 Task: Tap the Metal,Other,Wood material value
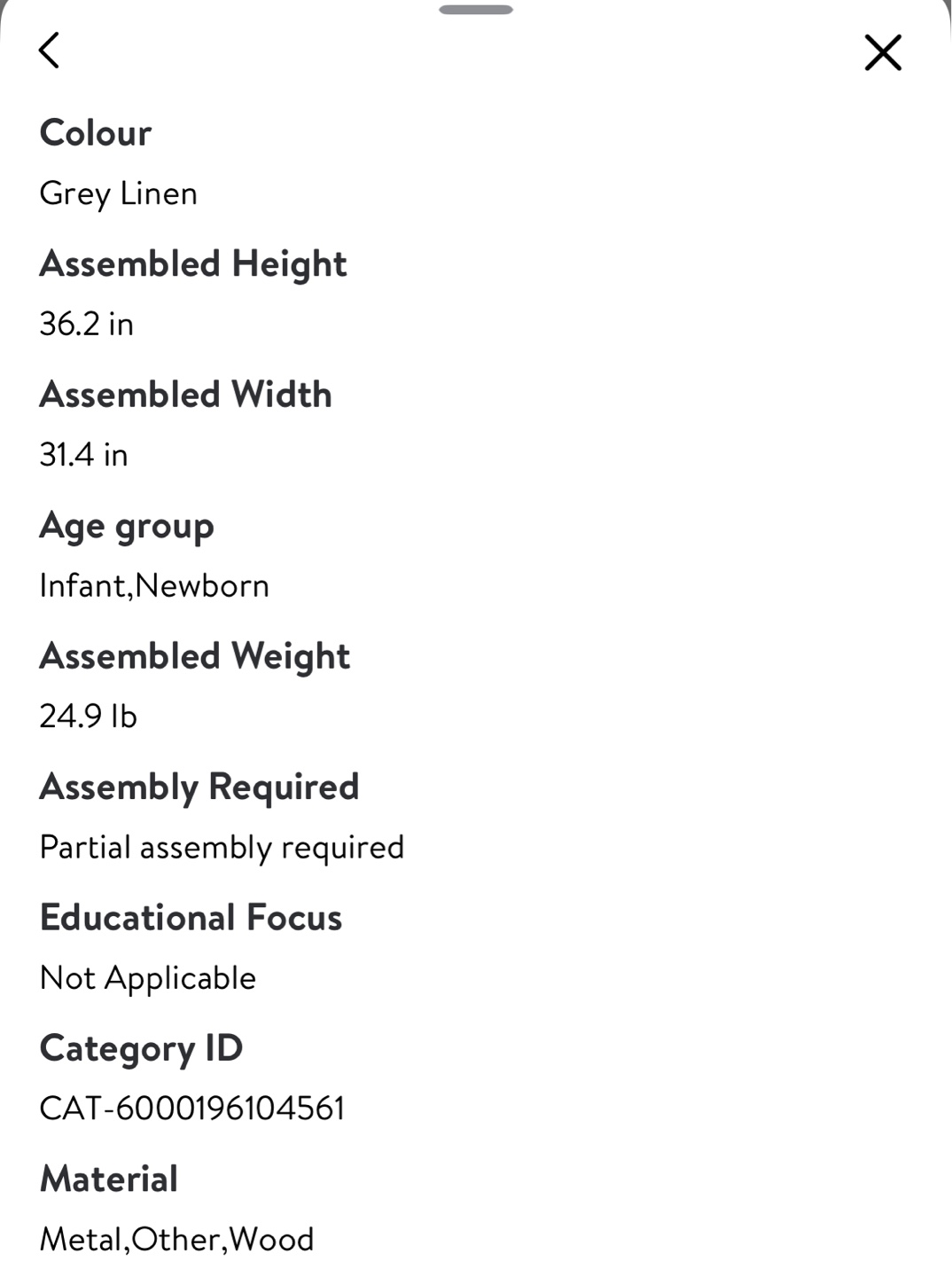[x=177, y=1239]
